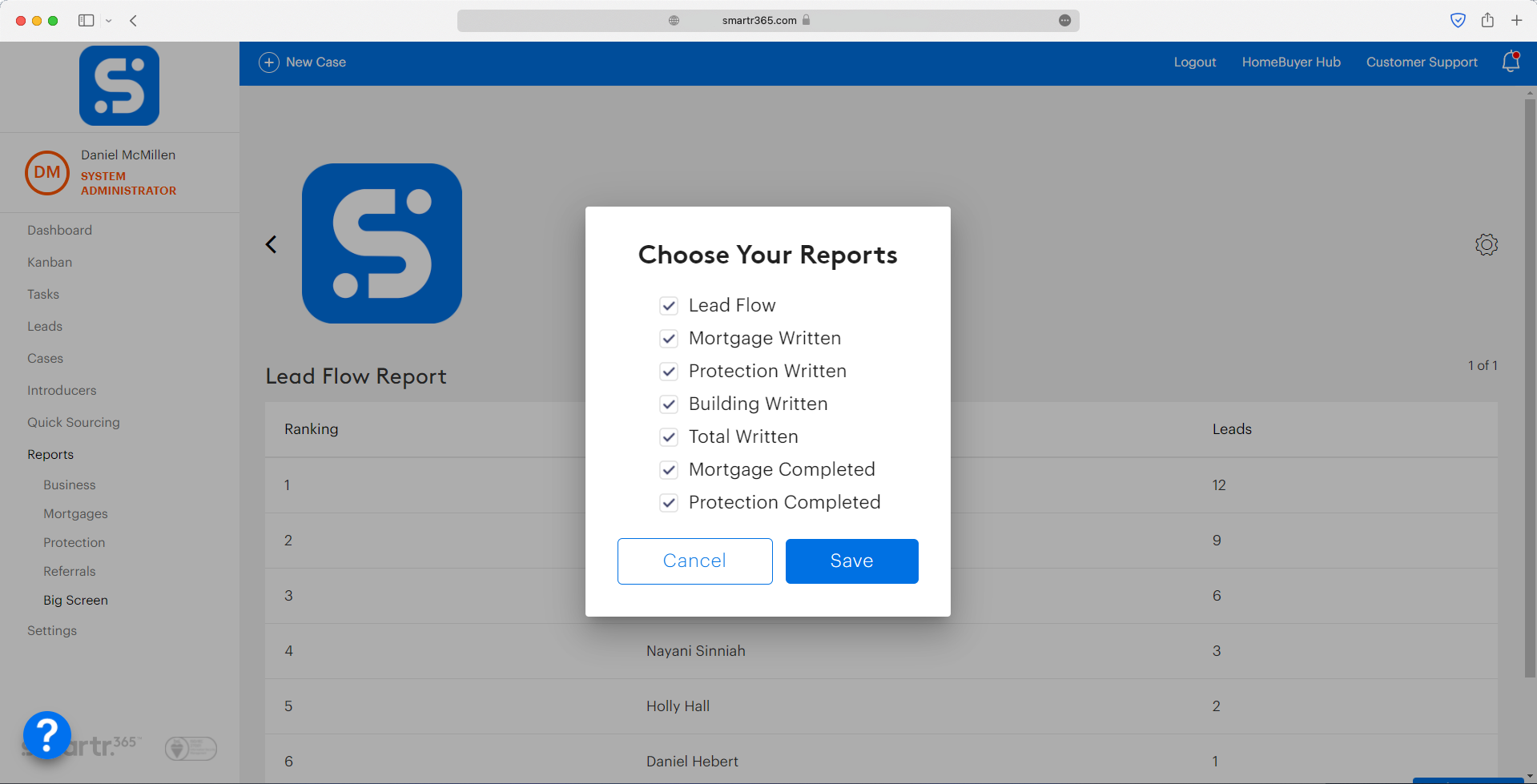Open report settings gear icon

tap(1487, 244)
